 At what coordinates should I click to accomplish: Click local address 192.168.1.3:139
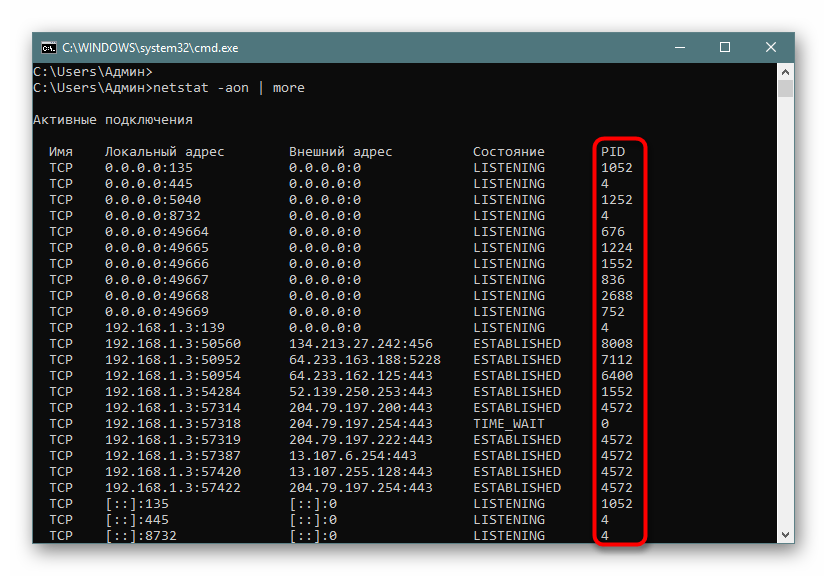coord(165,328)
